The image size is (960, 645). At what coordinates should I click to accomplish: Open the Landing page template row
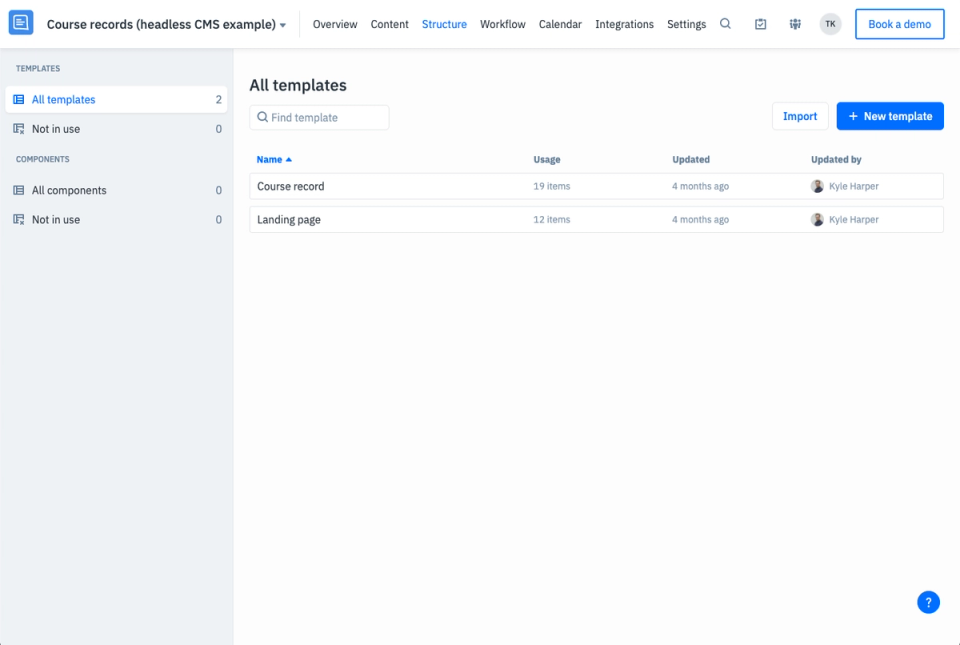596,219
